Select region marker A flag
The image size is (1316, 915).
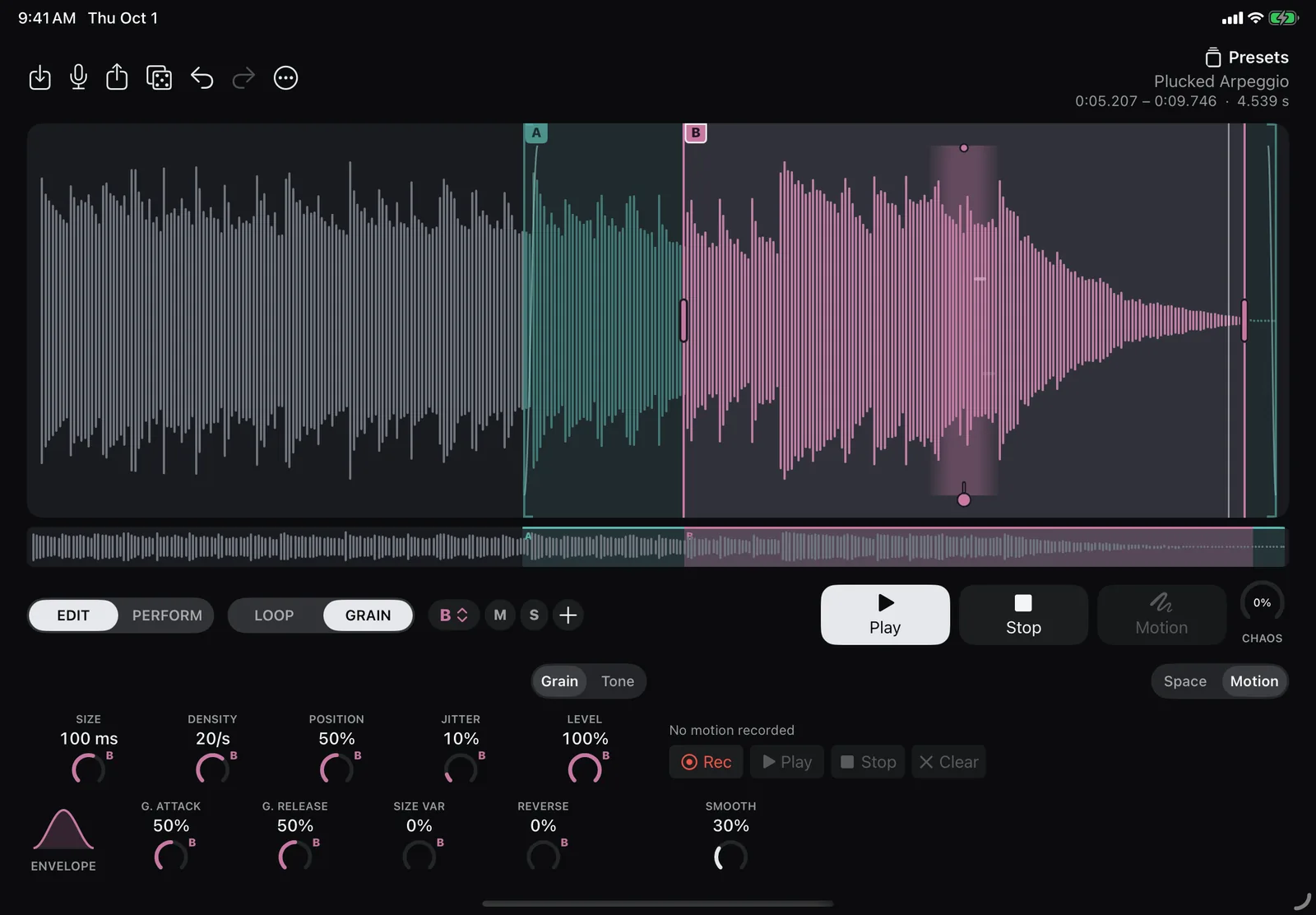[536, 132]
